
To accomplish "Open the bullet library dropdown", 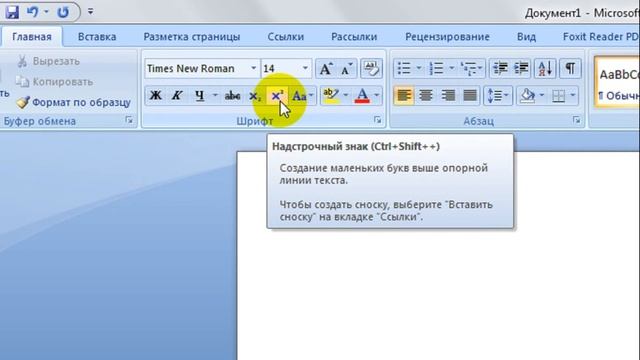I will coord(419,69).
